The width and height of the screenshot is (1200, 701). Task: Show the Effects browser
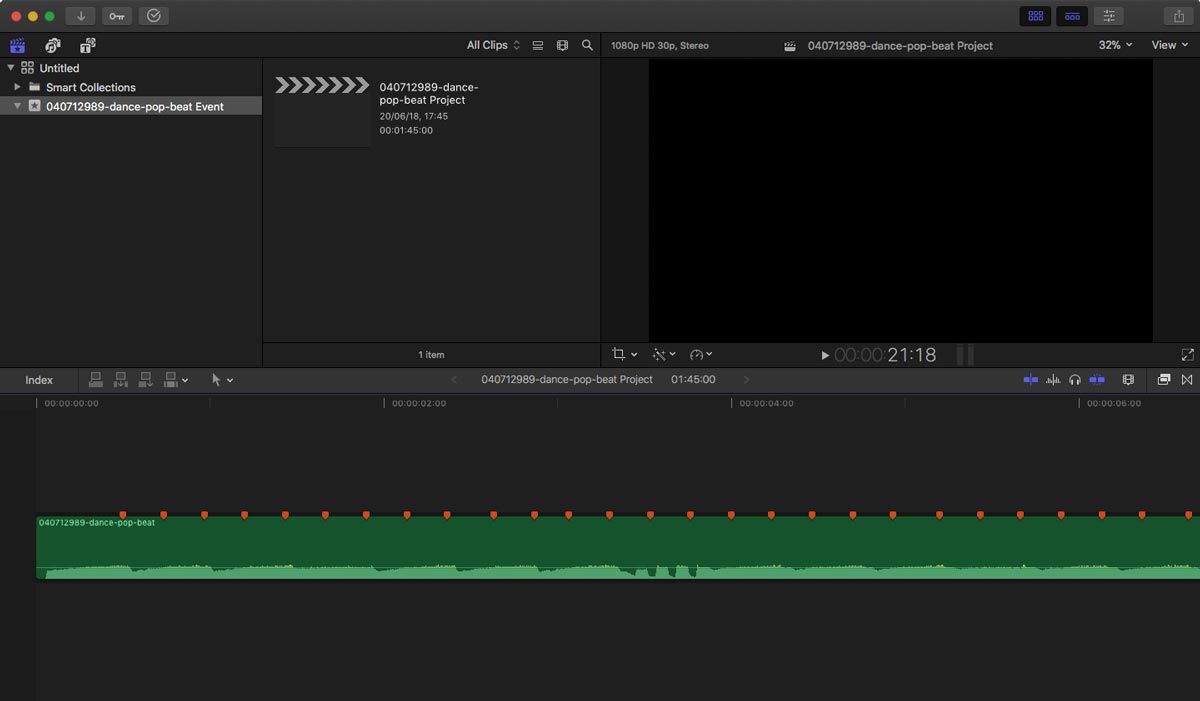tap(1164, 380)
